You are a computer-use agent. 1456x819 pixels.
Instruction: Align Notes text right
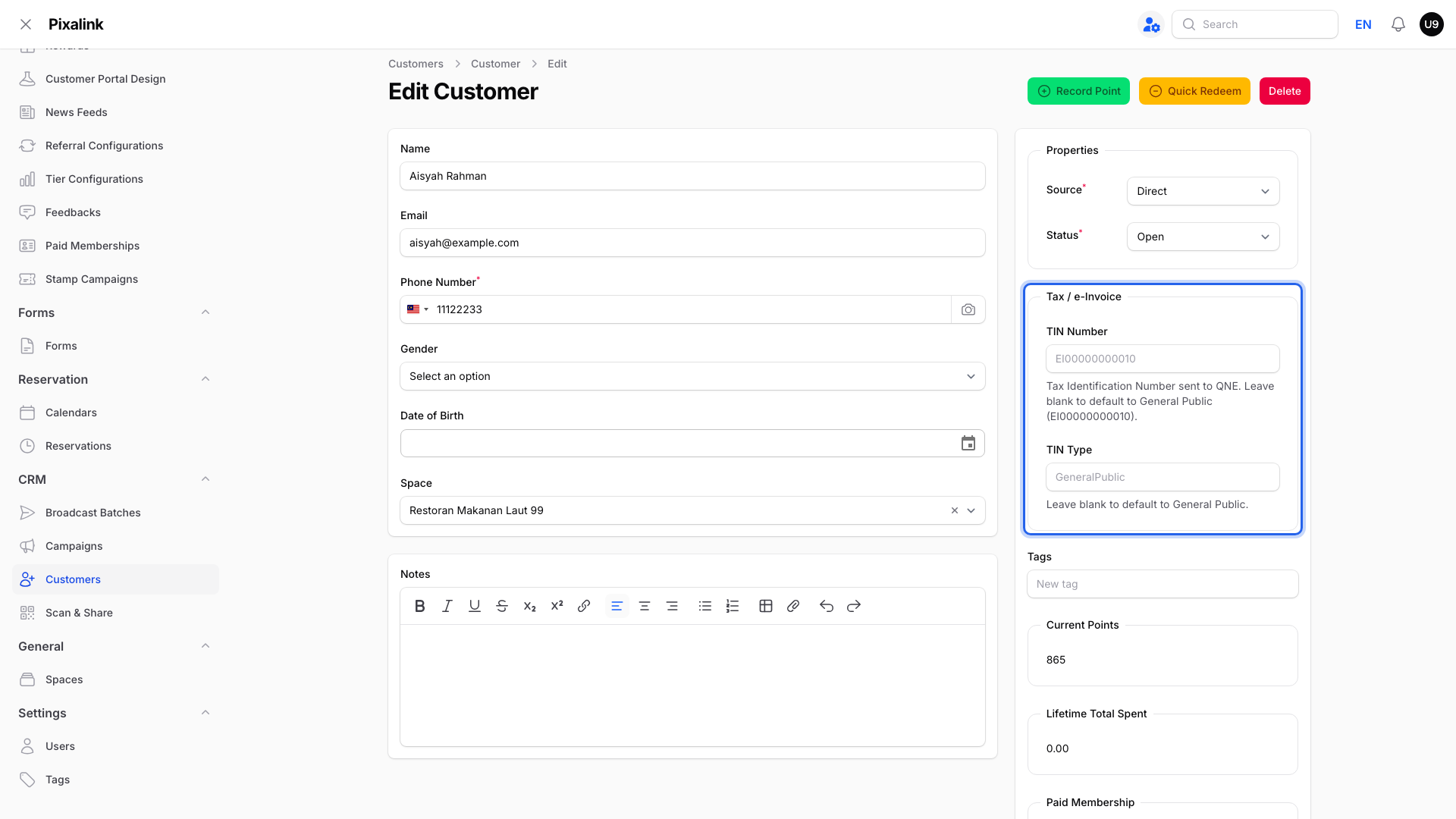point(672,606)
